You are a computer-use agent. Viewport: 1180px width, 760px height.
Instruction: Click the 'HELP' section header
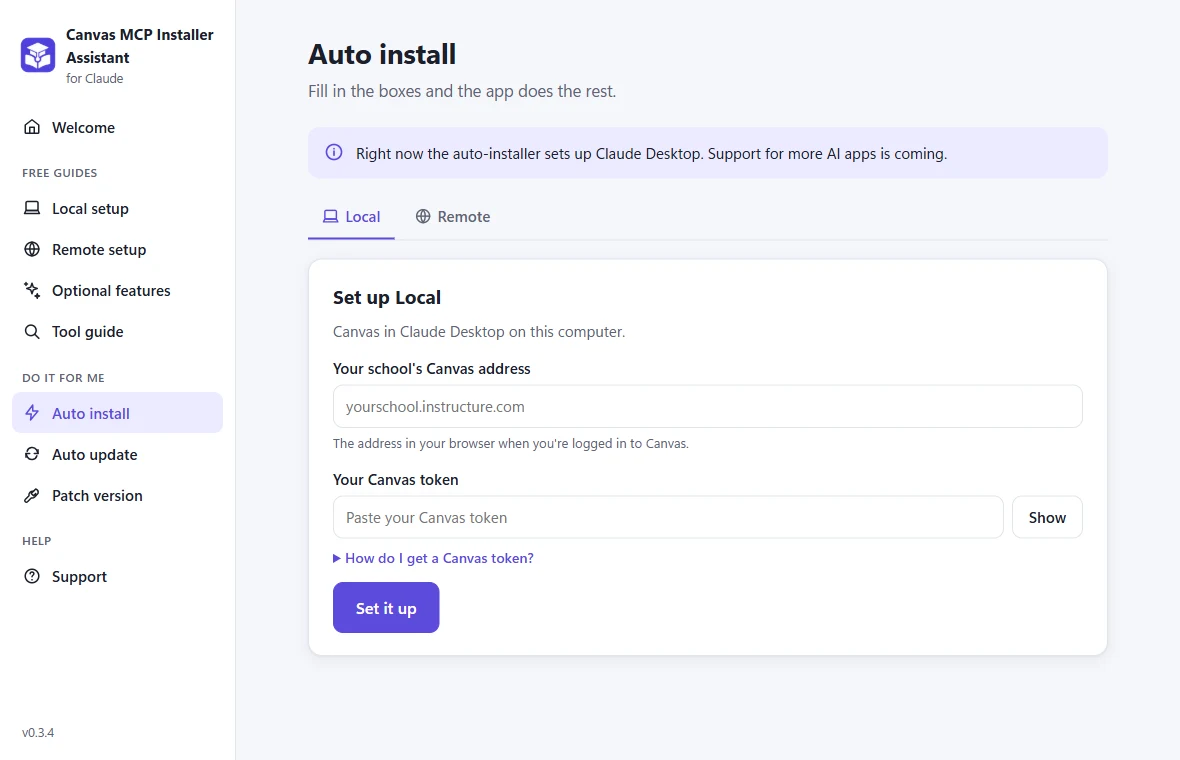(37, 541)
